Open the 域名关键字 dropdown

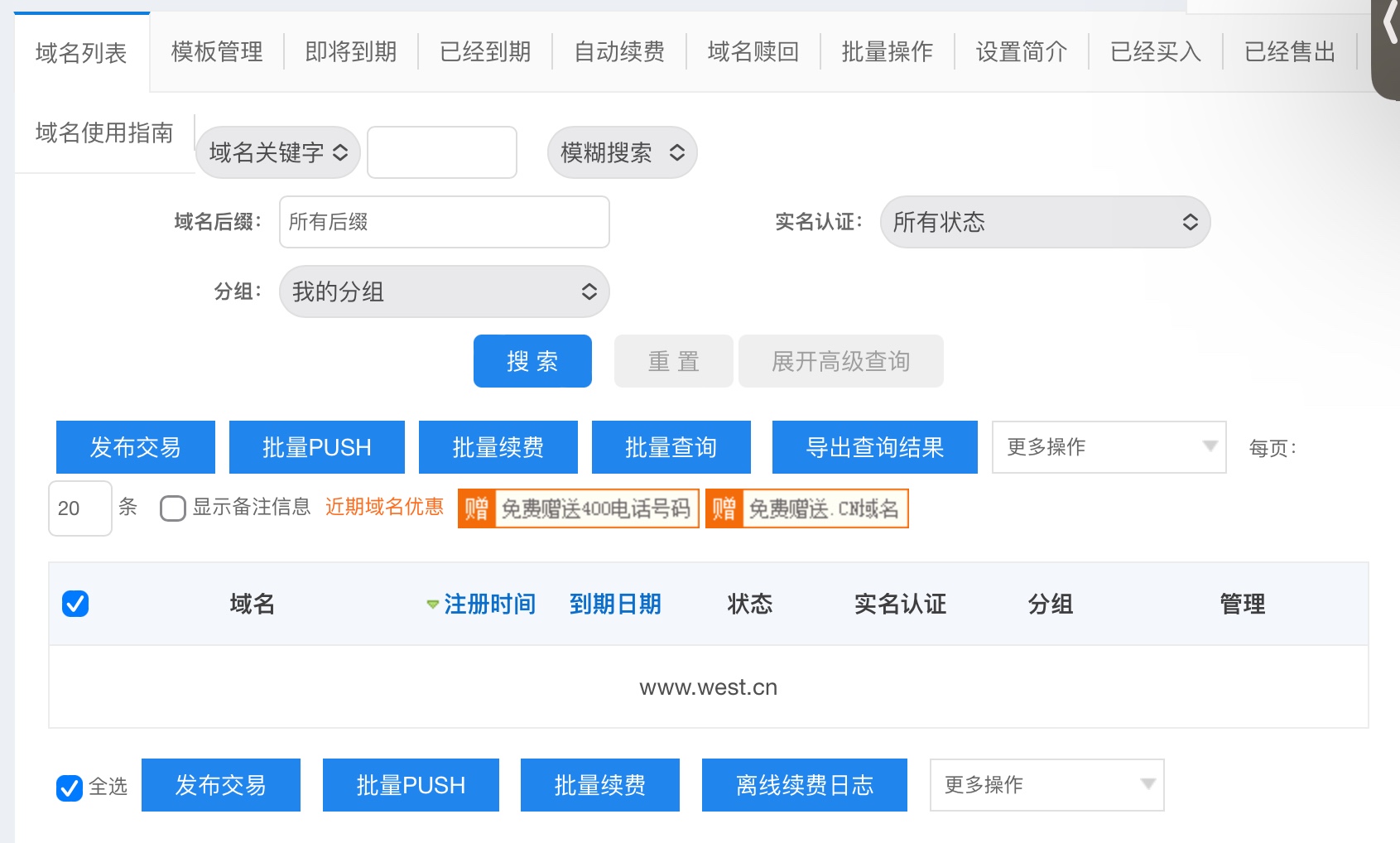point(277,152)
